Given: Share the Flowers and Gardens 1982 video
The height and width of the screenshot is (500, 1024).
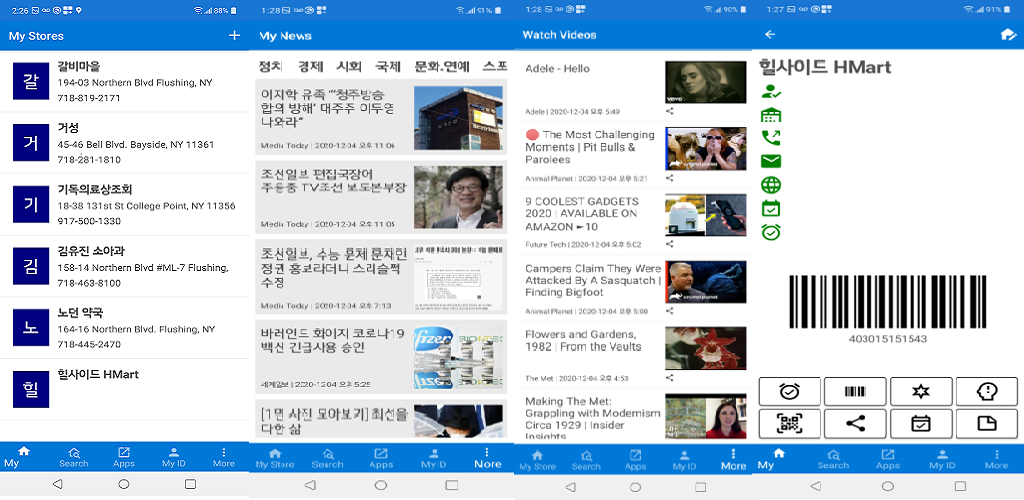Looking at the screenshot, I should coord(669,377).
